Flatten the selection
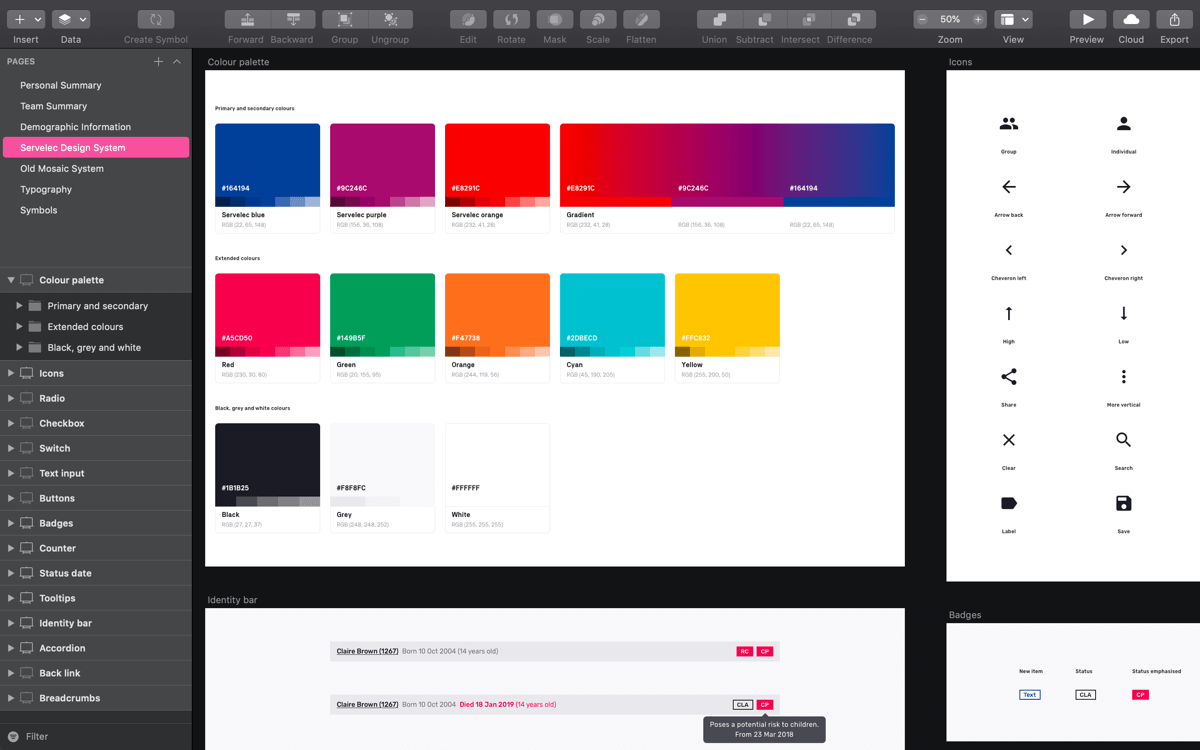1200x750 pixels. click(641, 19)
